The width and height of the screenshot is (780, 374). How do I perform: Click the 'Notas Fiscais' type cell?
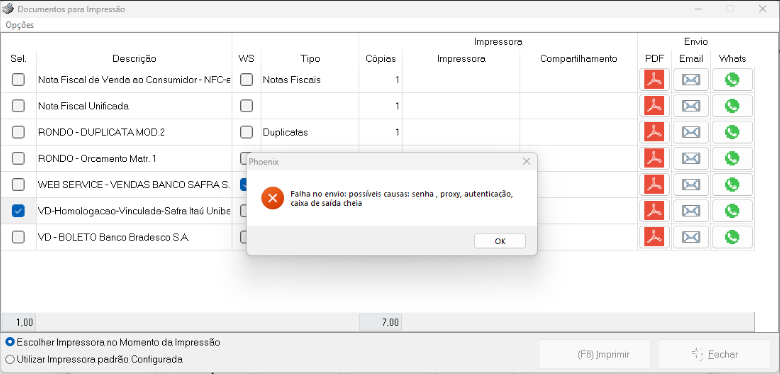coord(310,80)
